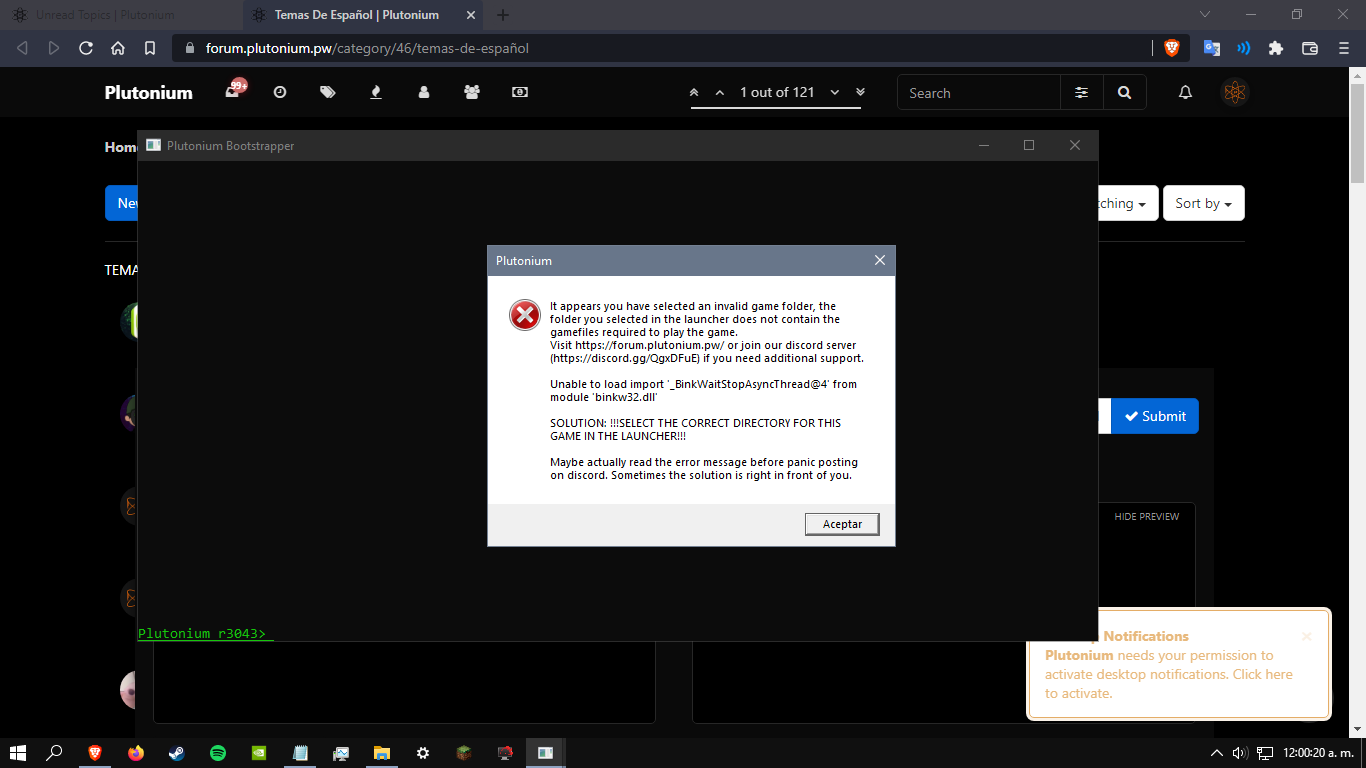Go to browser home page
Viewport: 1366px width, 768px height.
click(118, 48)
